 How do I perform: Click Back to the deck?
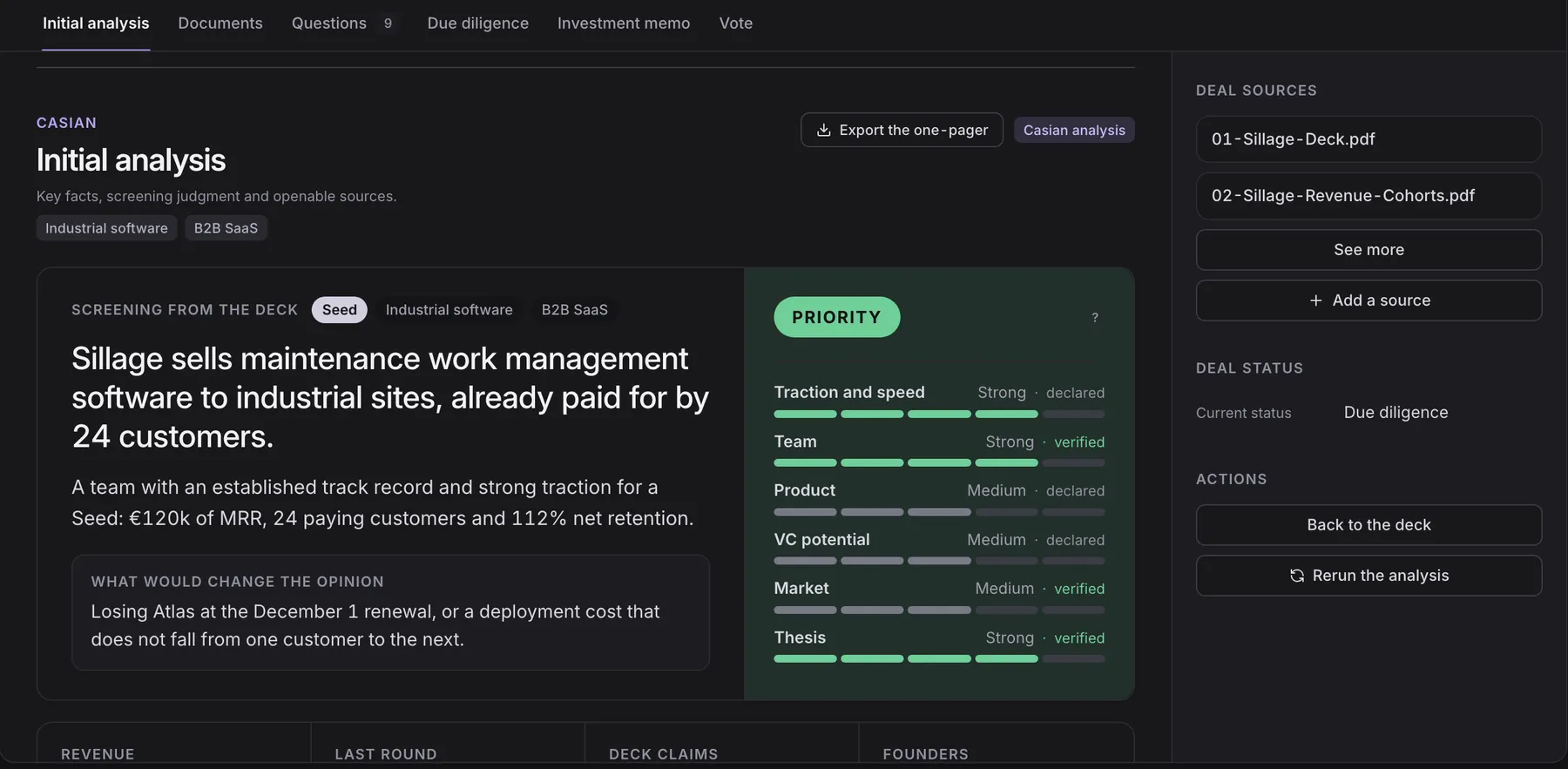[1369, 525]
